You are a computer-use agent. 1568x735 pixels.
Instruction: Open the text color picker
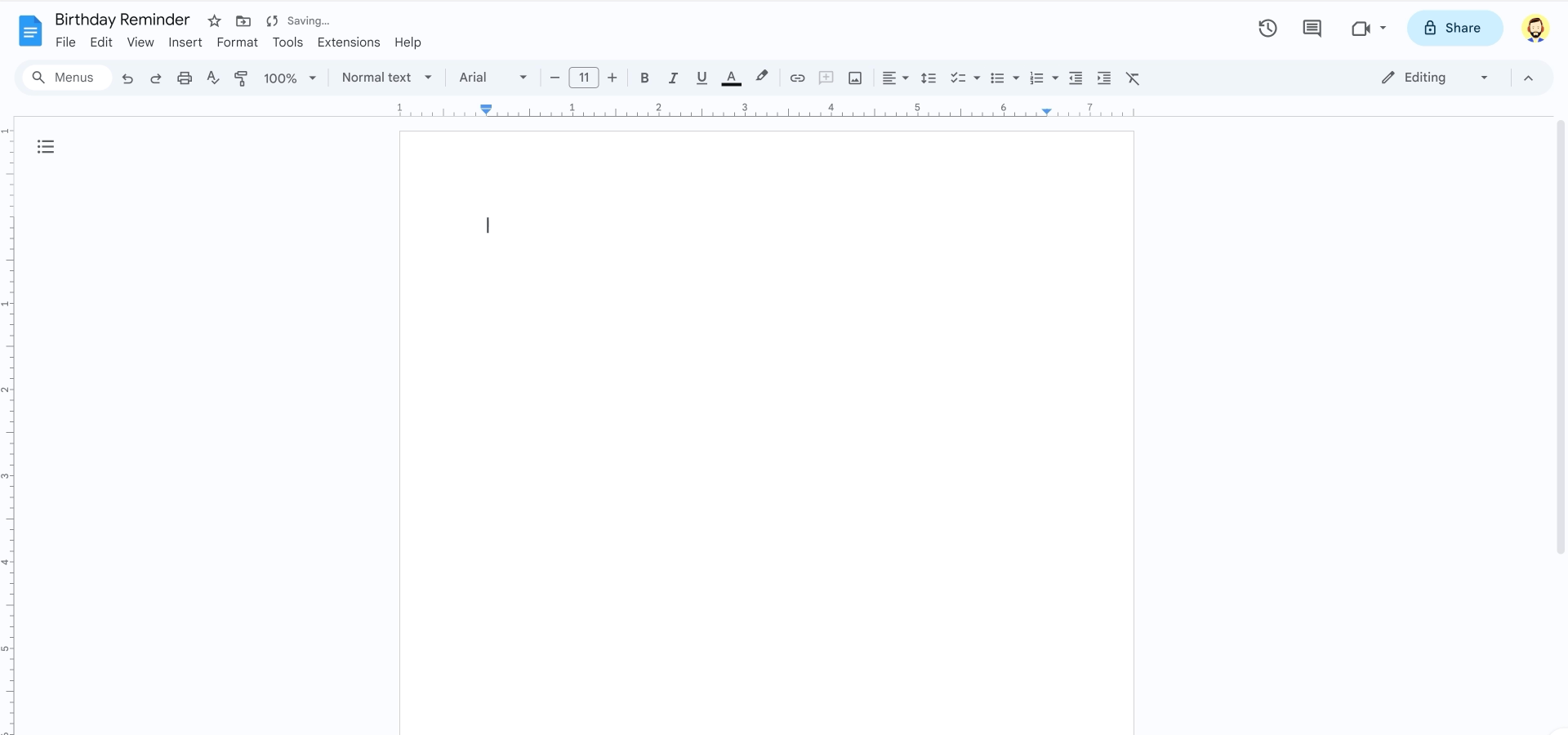pyautogui.click(x=731, y=78)
